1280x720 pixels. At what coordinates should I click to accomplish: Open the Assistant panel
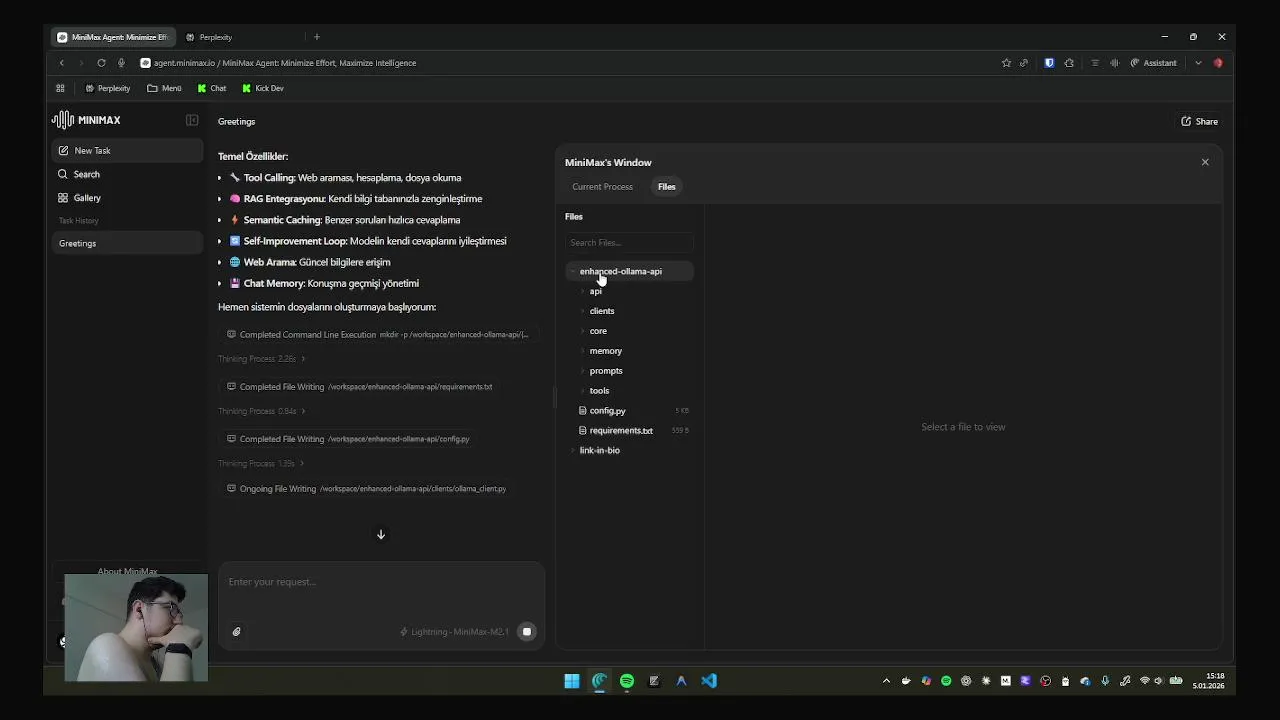coord(1153,63)
